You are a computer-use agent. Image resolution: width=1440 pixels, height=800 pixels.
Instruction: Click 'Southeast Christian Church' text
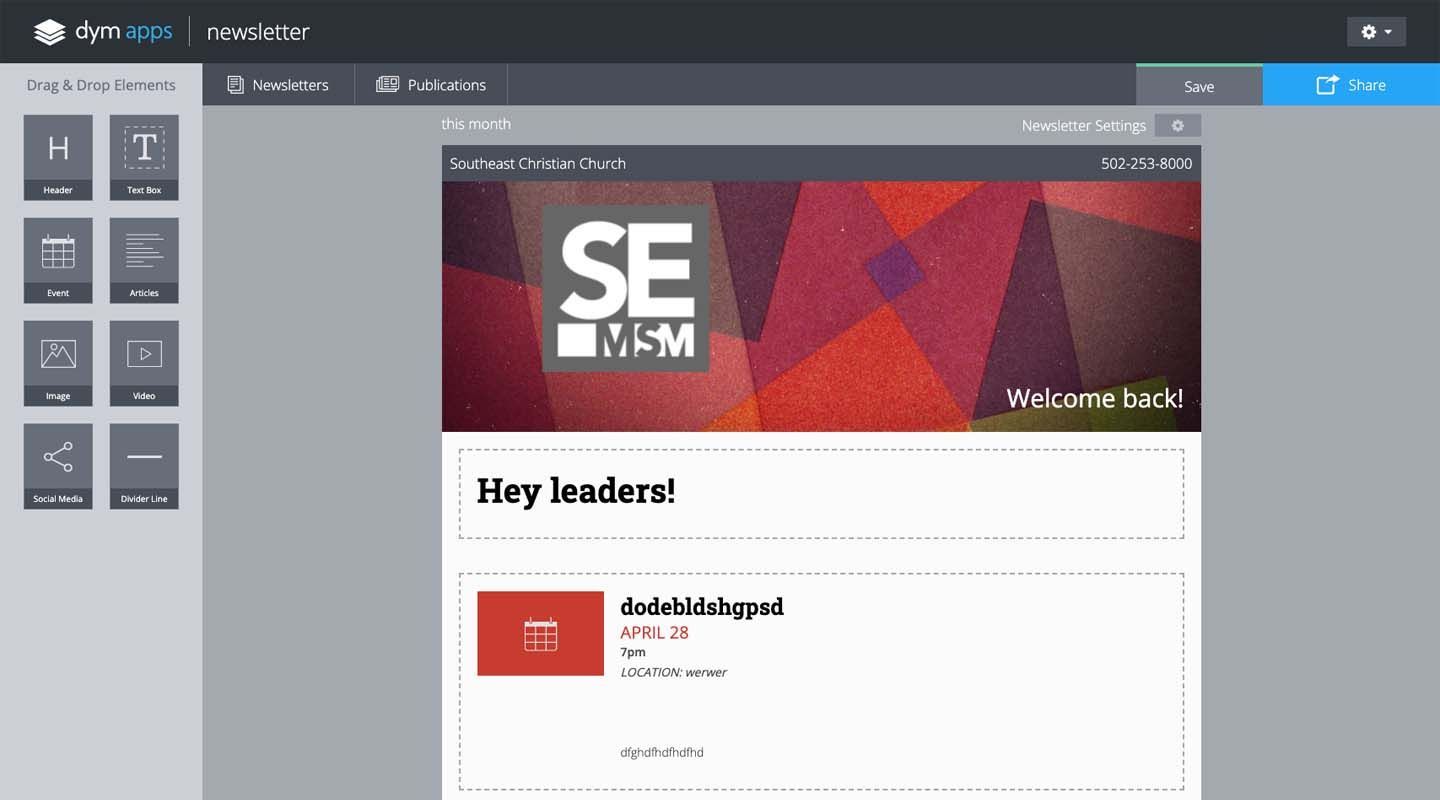(538, 164)
